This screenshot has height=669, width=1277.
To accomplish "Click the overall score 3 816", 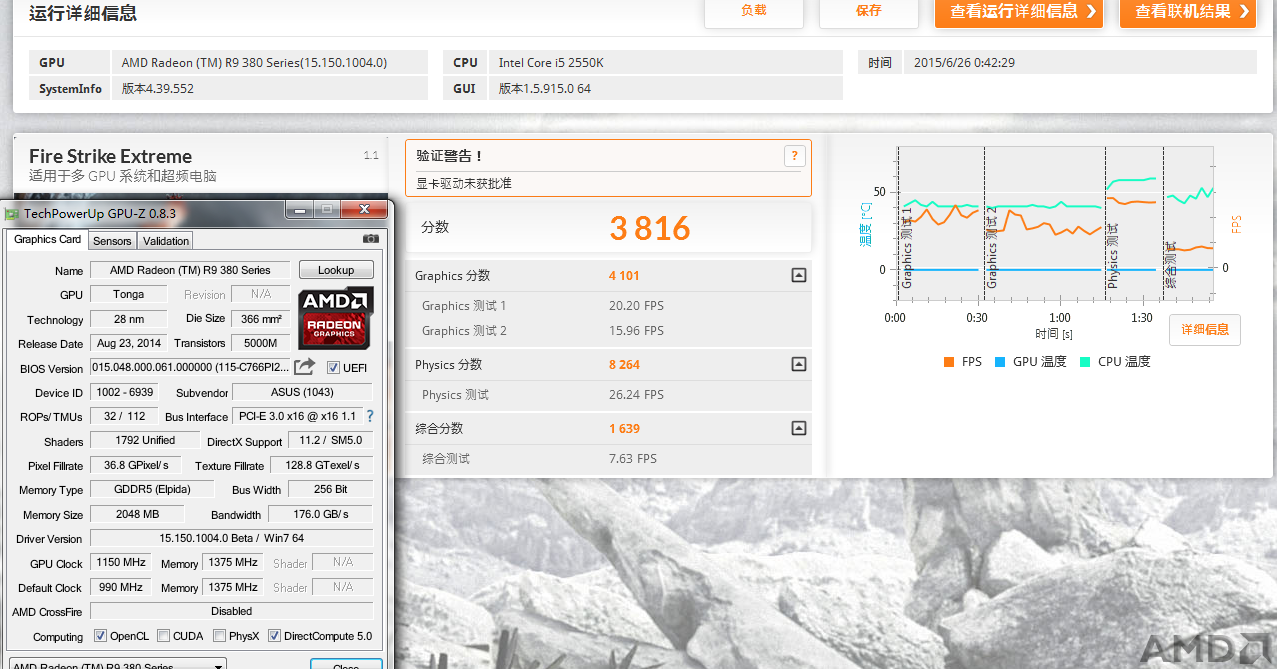I will pos(650,229).
